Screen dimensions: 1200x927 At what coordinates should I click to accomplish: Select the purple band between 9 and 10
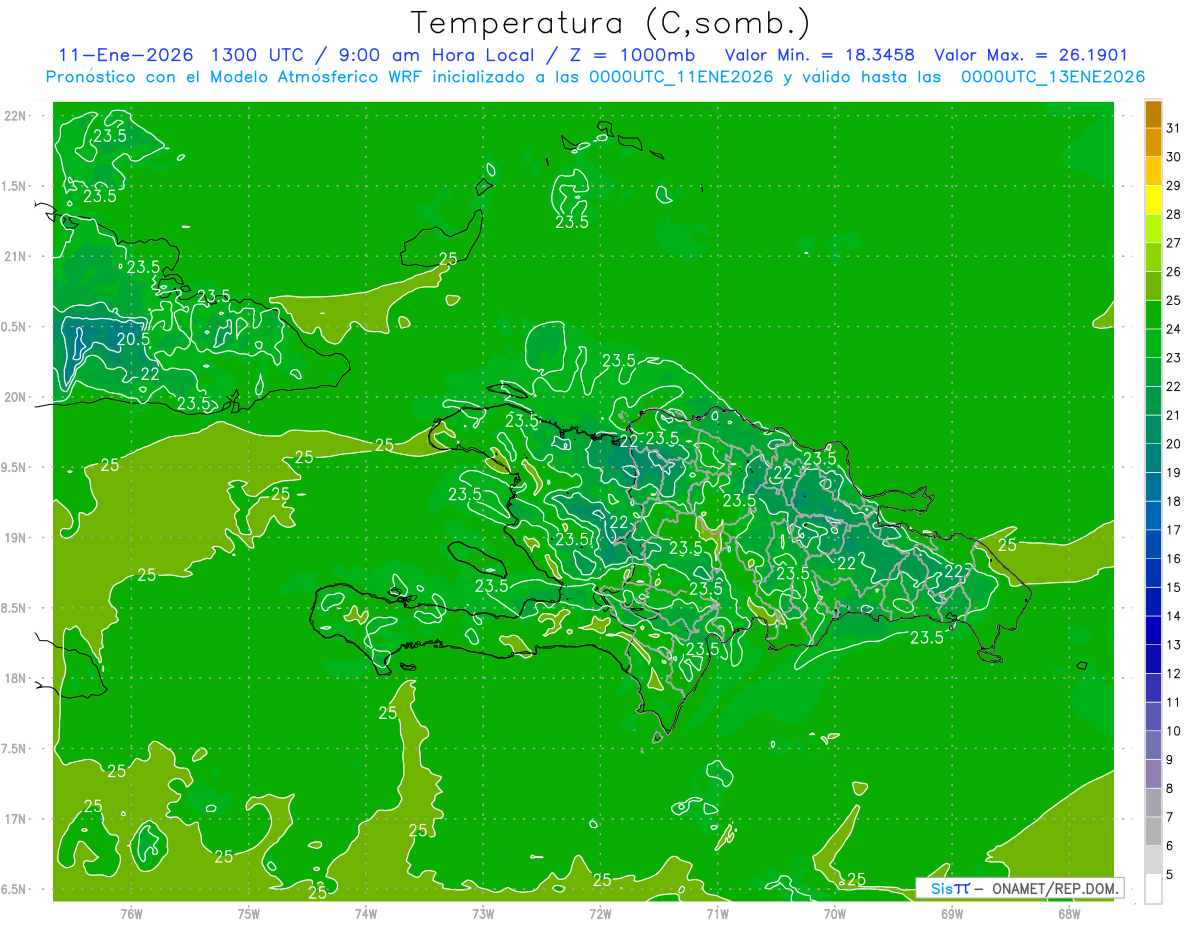[1153, 746]
